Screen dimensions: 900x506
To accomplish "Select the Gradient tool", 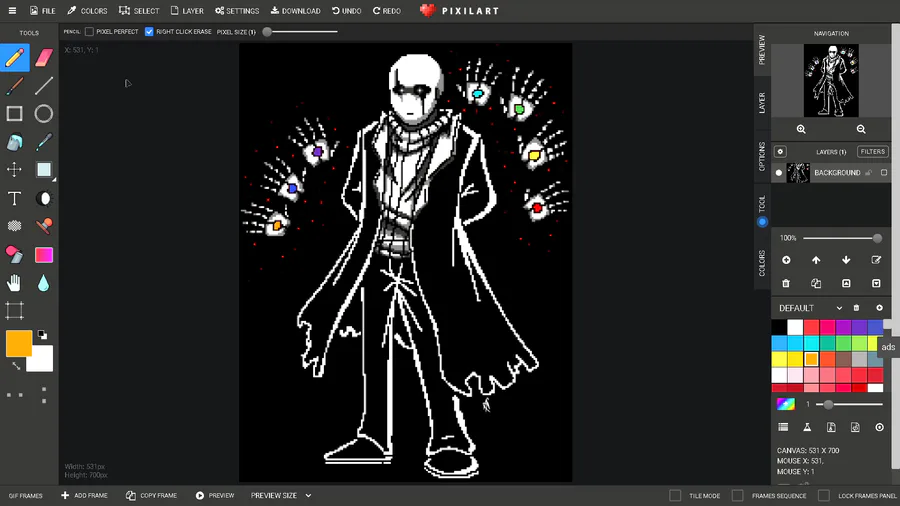I will tap(44, 254).
